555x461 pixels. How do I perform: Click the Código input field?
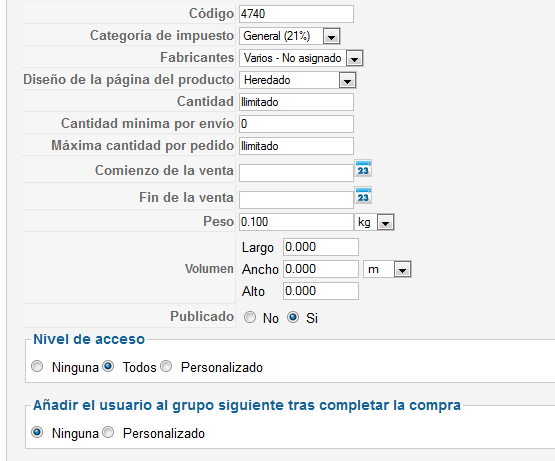pos(296,14)
